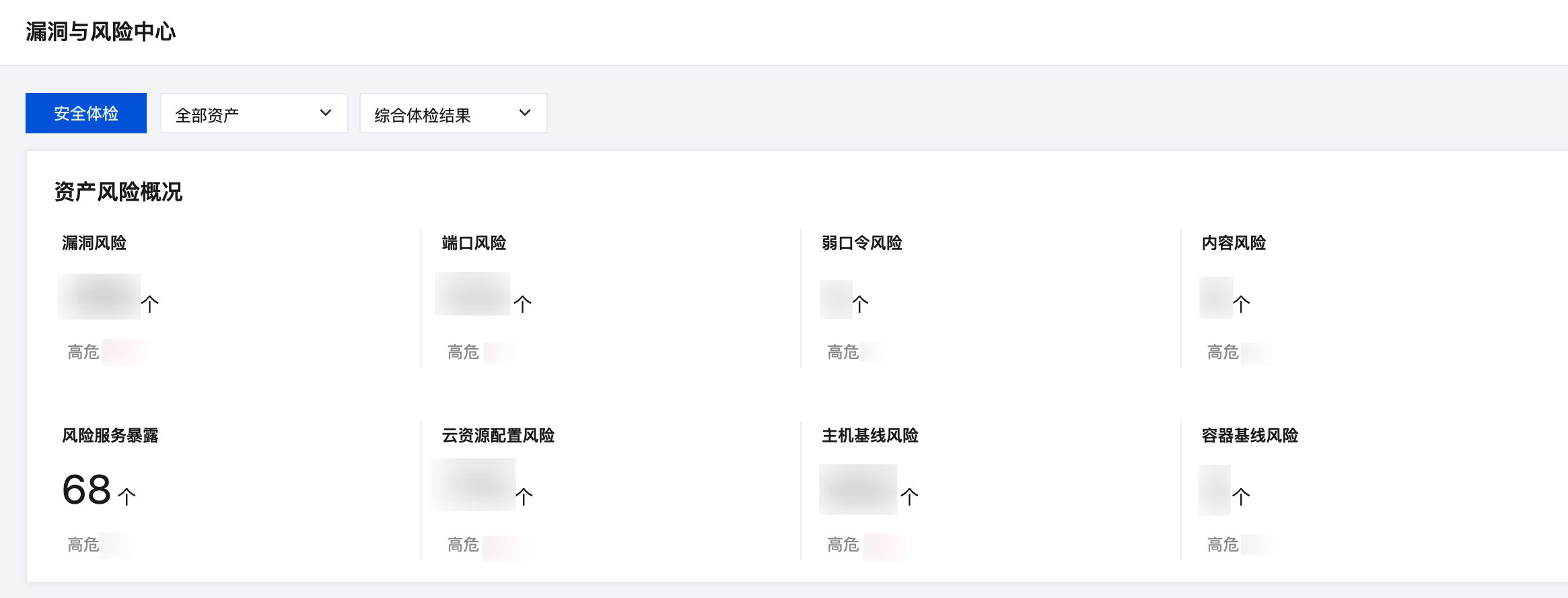Click the up arrow under 主机基线风险

tap(909, 496)
